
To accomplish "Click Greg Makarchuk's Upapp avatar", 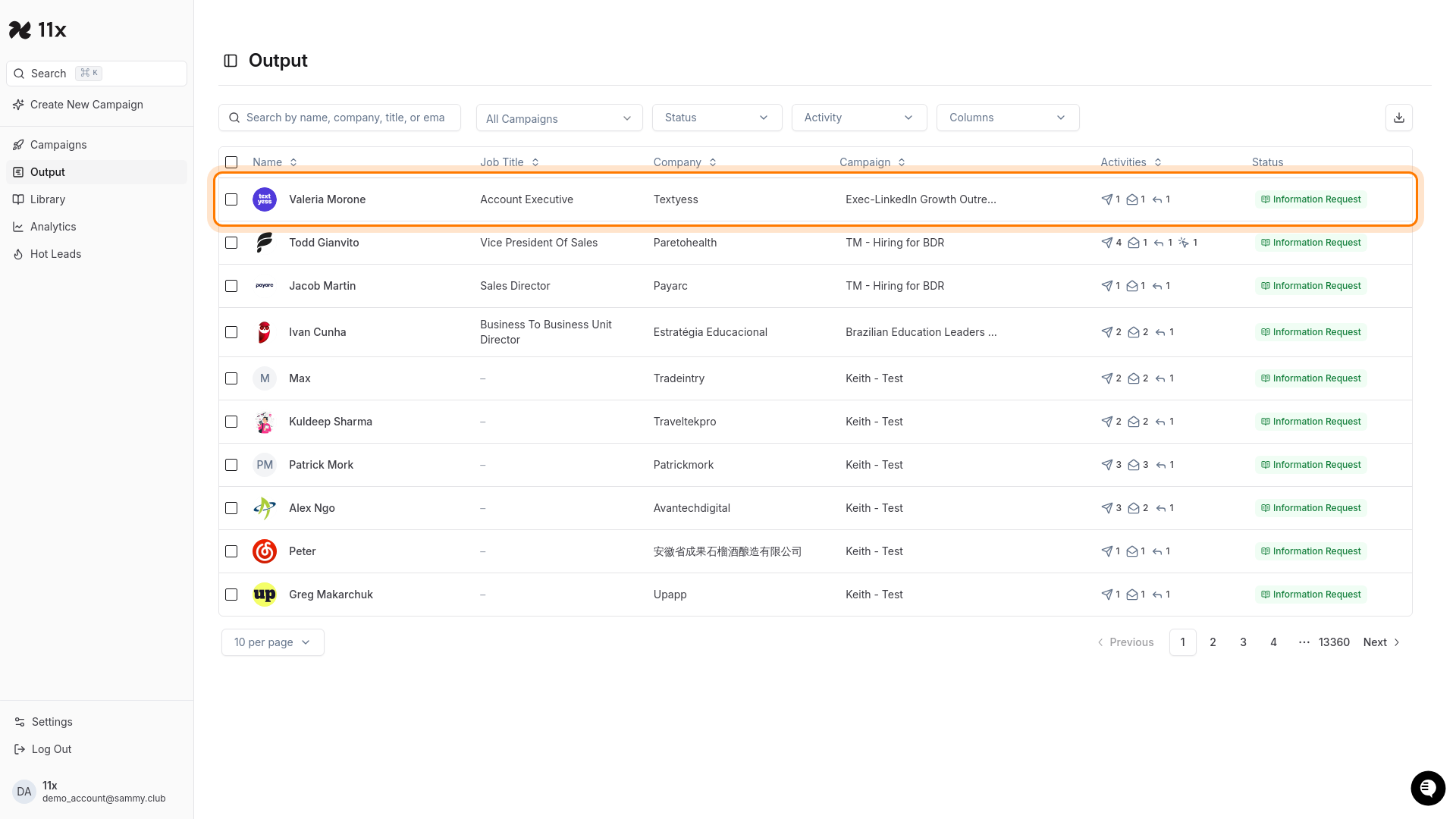I will [265, 595].
